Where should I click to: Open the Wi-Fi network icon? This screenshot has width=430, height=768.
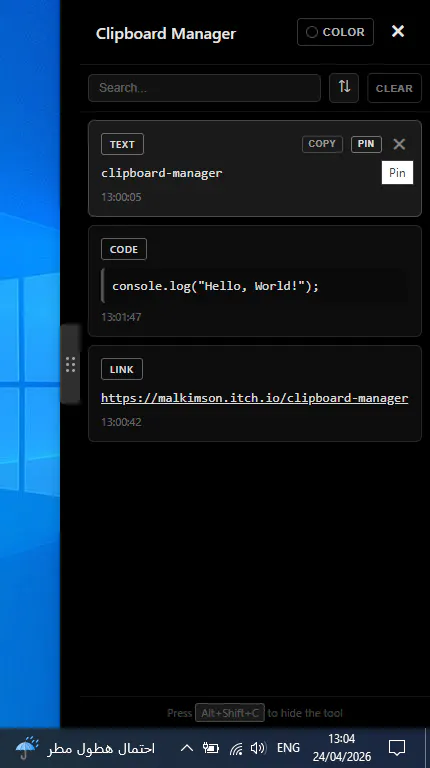click(x=236, y=748)
